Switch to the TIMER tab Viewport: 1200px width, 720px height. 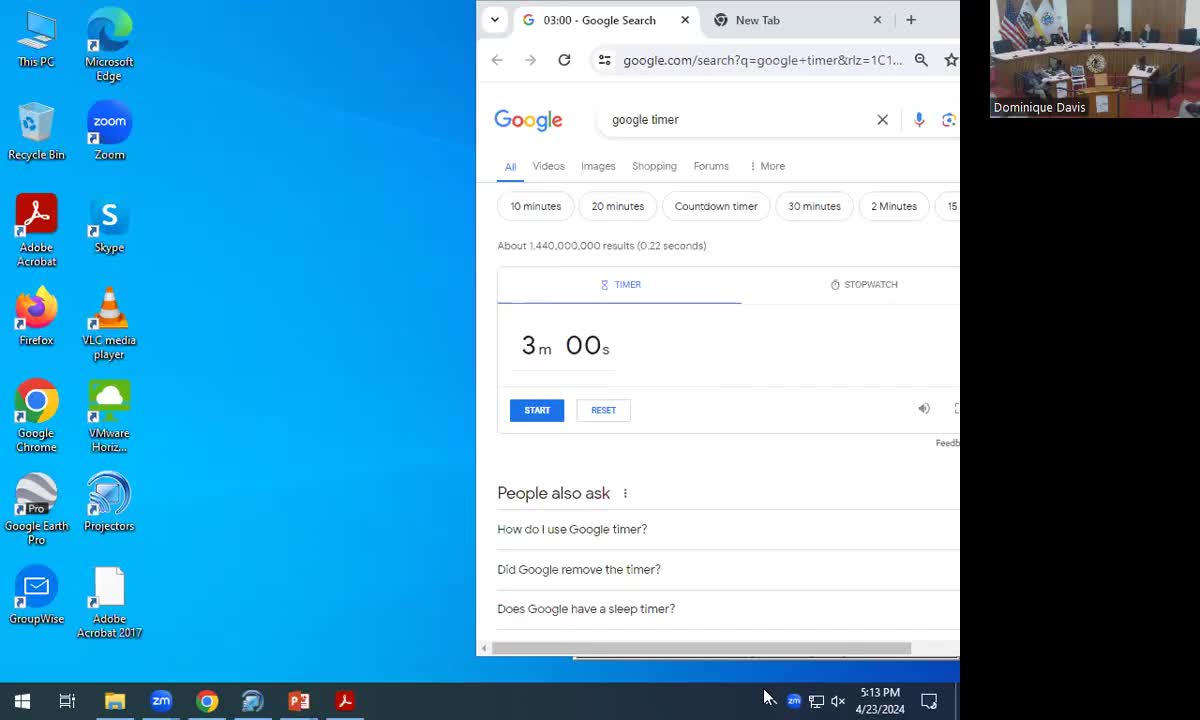pos(620,285)
